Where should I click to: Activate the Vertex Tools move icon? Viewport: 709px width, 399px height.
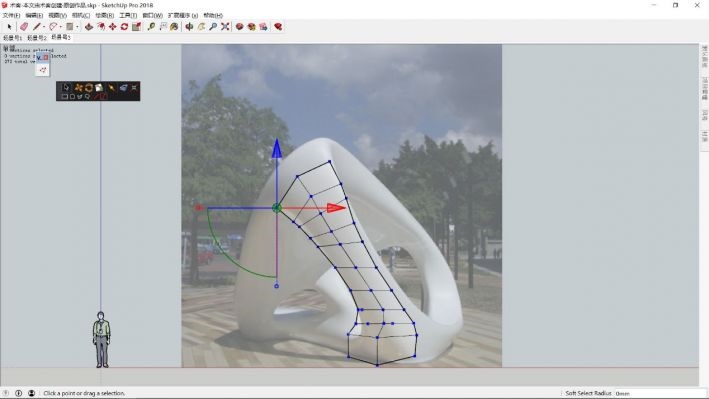(x=78, y=87)
